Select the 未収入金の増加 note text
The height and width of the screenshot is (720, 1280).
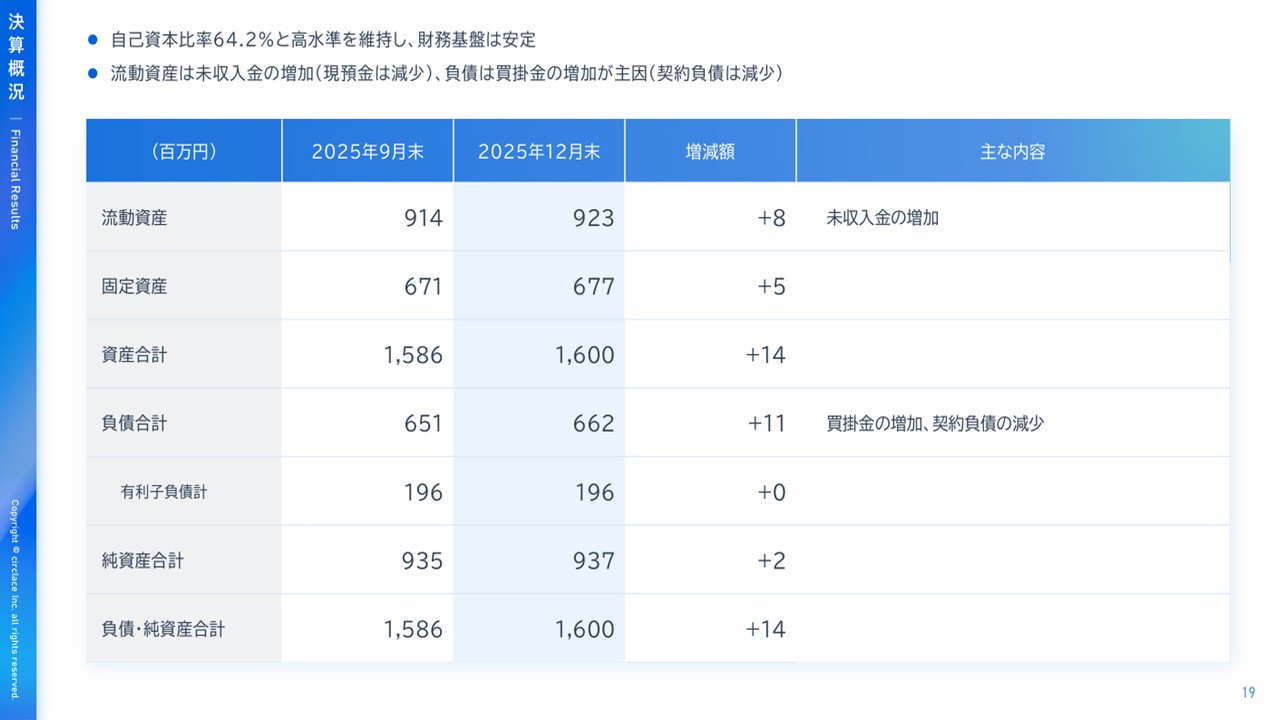click(x=882, y=218)
